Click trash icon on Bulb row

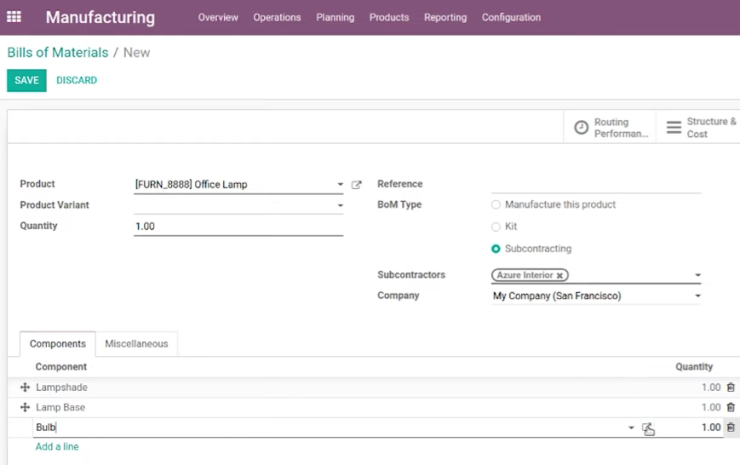pyautogui.click(x=731, y=427)
